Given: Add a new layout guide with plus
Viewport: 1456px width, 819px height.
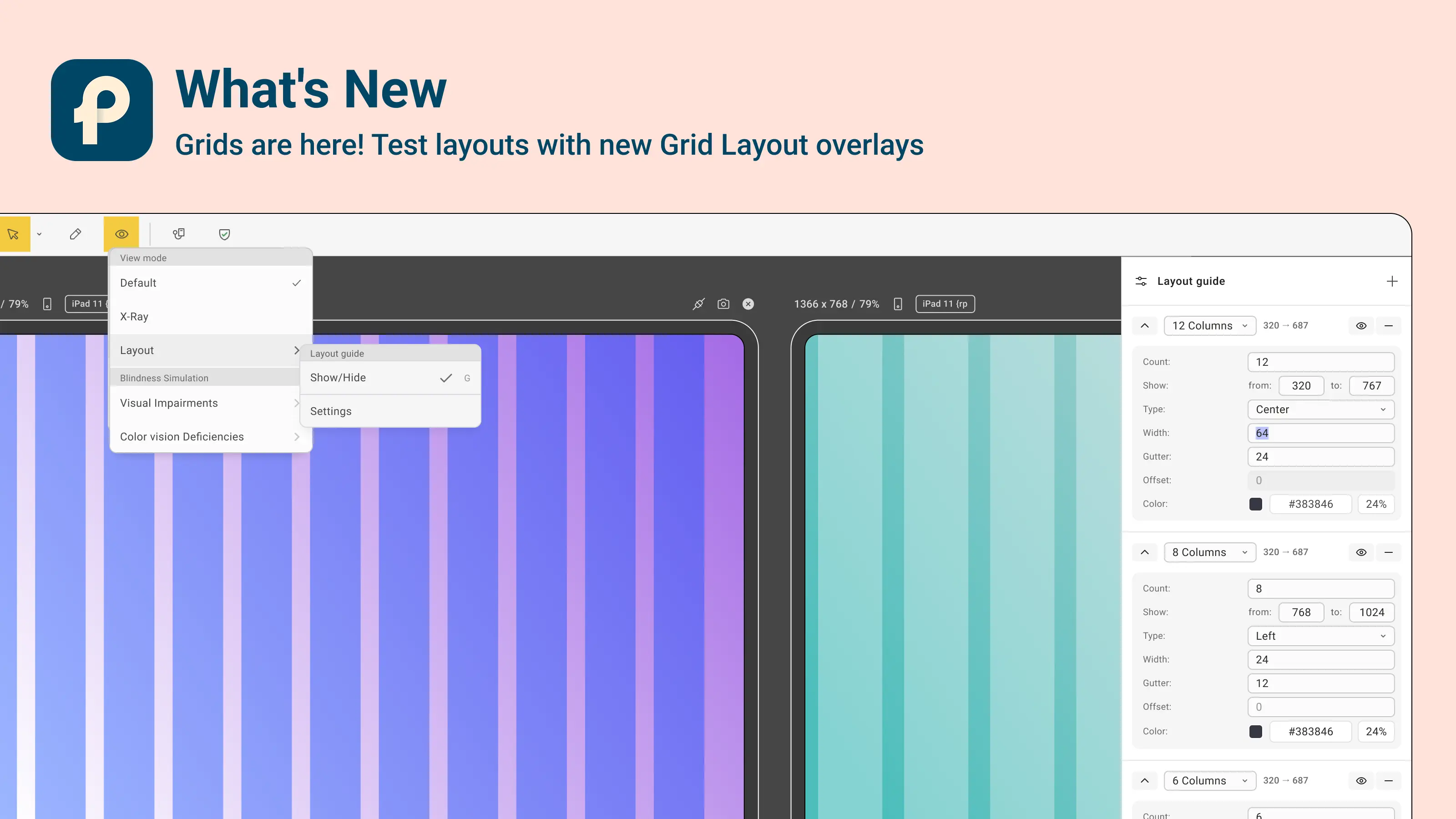Looking at the screenshot, I should tap(1392, 282).
